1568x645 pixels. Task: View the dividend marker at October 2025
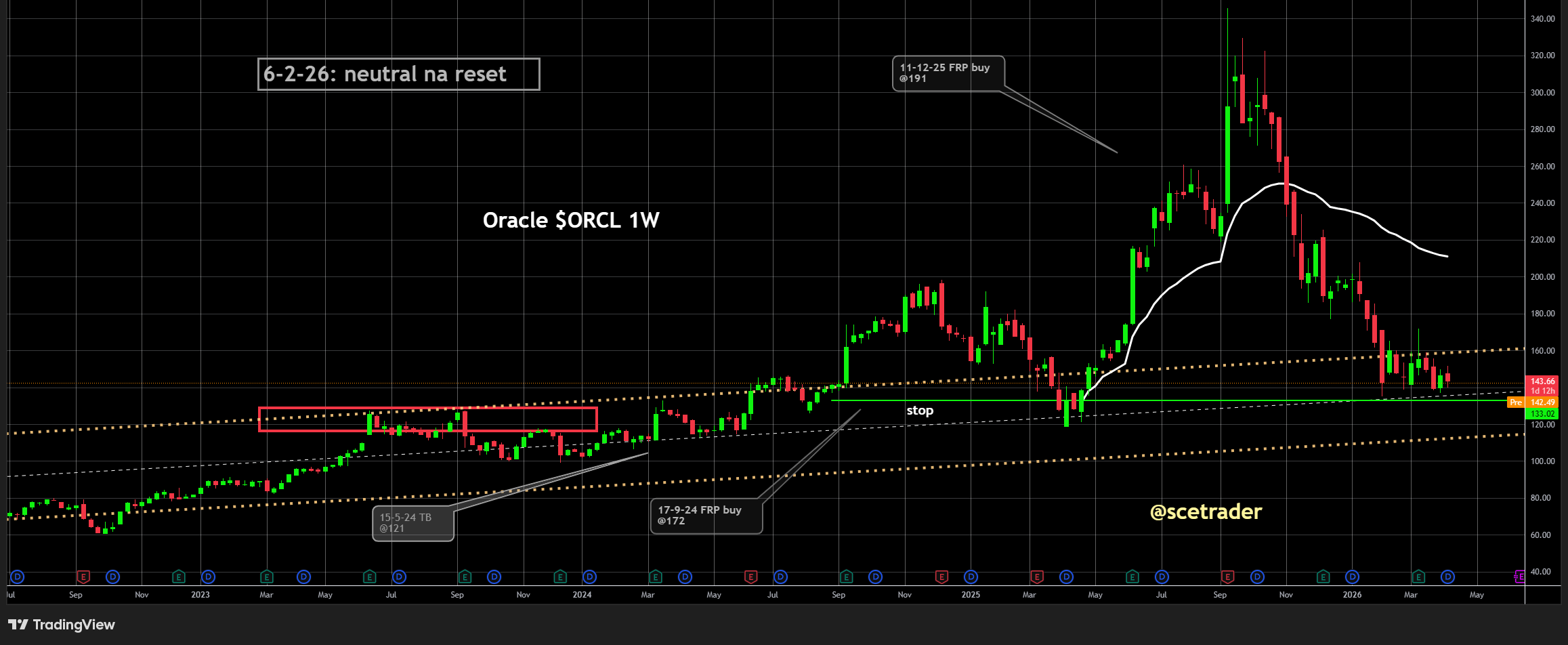(1258, 577)
